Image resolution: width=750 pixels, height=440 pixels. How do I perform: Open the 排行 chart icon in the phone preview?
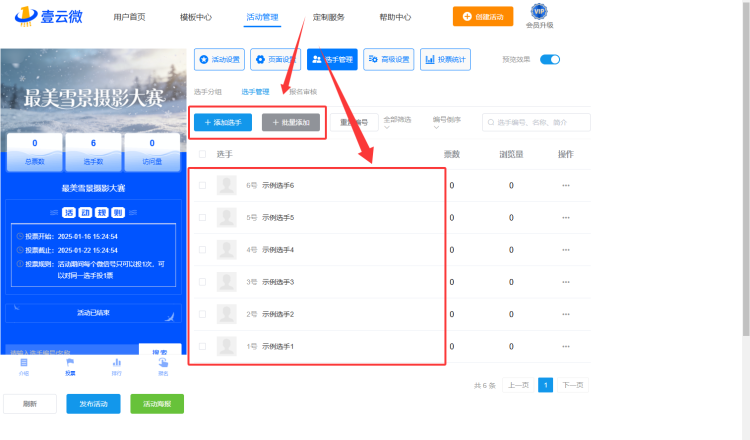117,363
